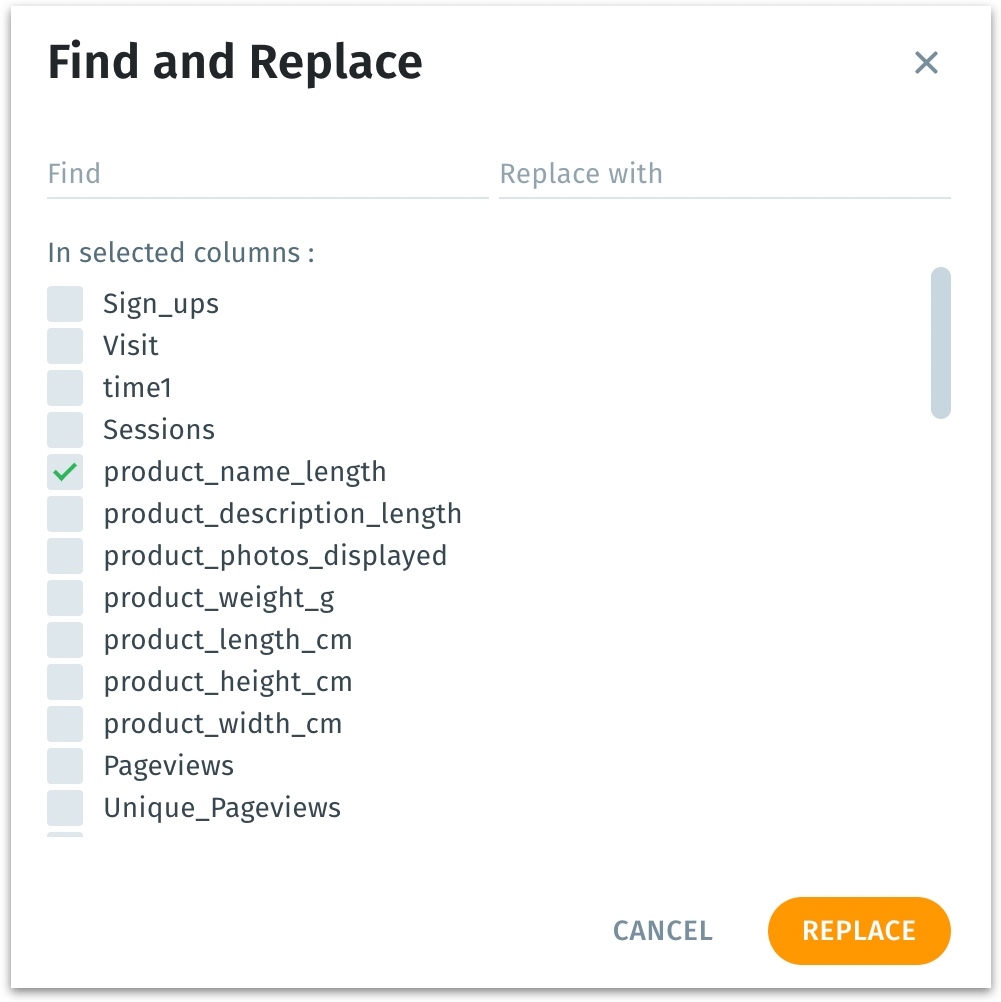Uncheck the product_name_length checkbox
Screen dimensions: 1001x1002
(65, 472)
